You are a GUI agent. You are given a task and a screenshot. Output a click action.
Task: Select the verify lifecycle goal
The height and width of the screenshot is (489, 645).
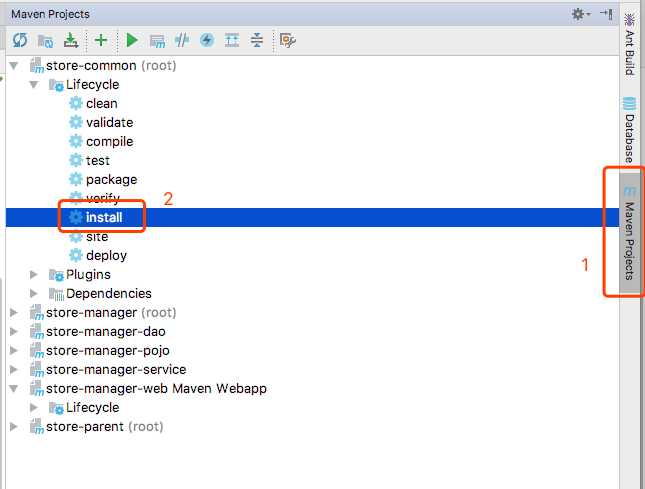pyautogui.click(x=103, y=199)
